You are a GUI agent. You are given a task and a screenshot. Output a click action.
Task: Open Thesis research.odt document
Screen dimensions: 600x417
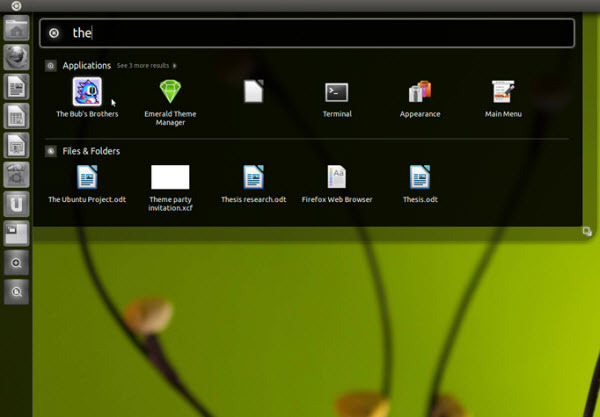click(253, 178)
